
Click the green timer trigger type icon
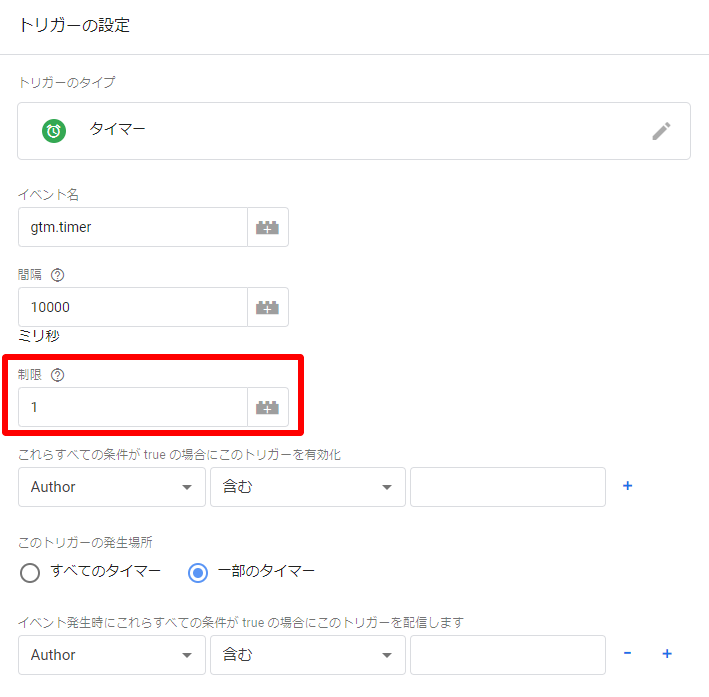54,131
